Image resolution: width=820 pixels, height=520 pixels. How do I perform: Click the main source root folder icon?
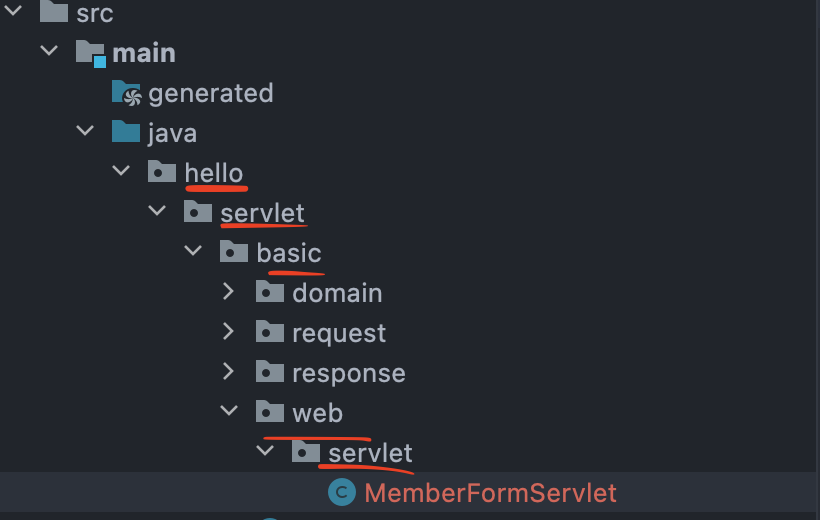click(90, 53)
